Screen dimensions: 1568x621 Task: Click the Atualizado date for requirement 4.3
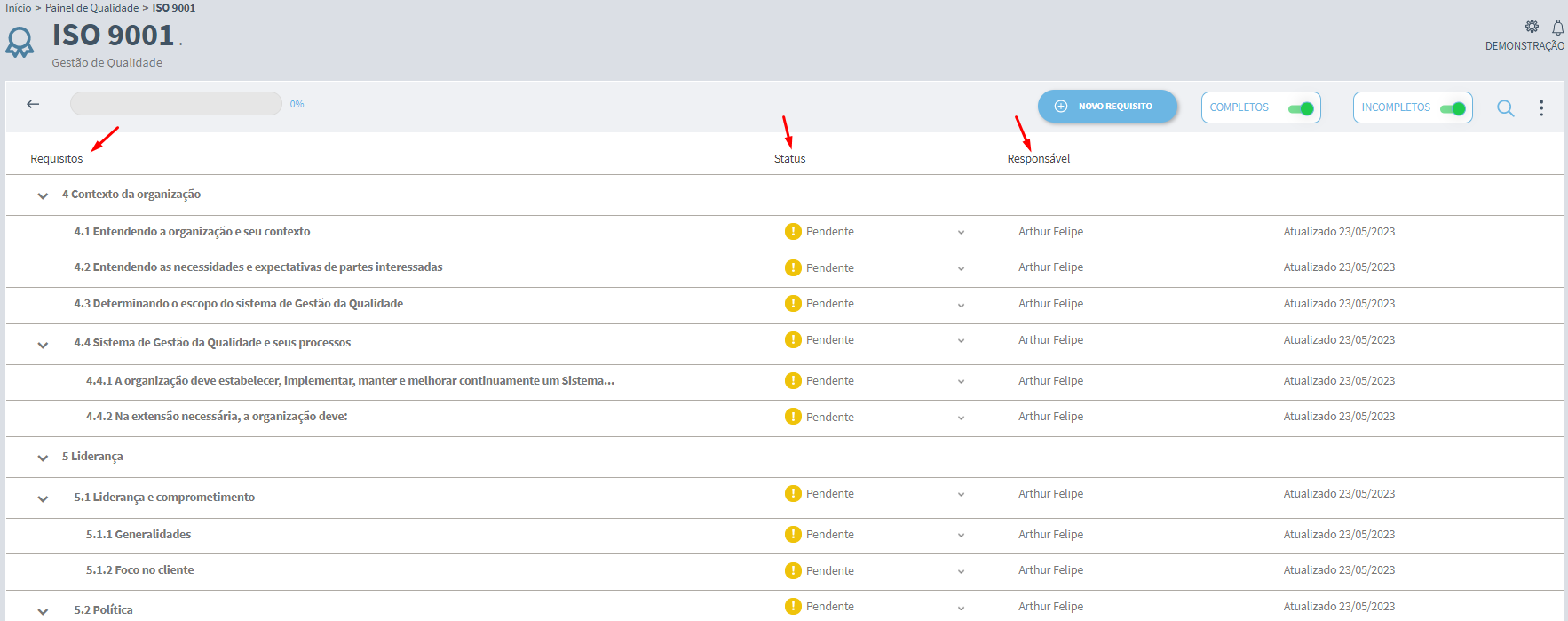1339,304
